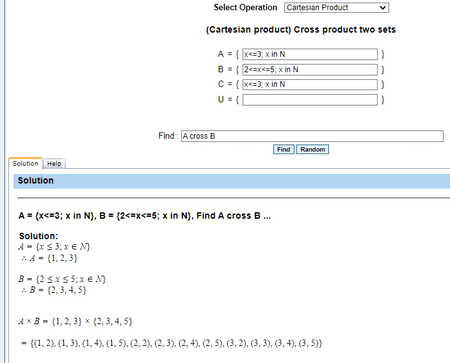450x363 pixels.
Task: Open the Help tab
Action: tap(54, 164)
